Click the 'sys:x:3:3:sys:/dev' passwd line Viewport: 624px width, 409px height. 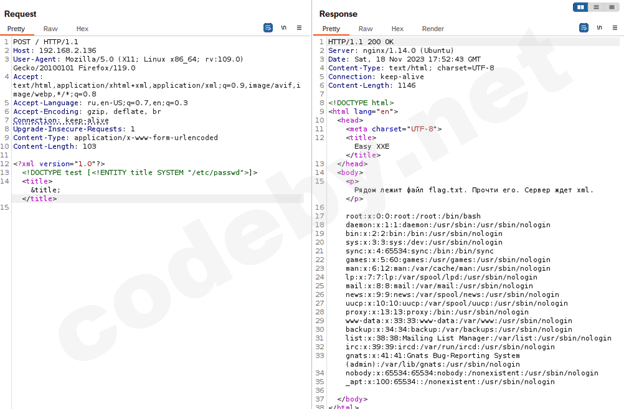(424, 243)
